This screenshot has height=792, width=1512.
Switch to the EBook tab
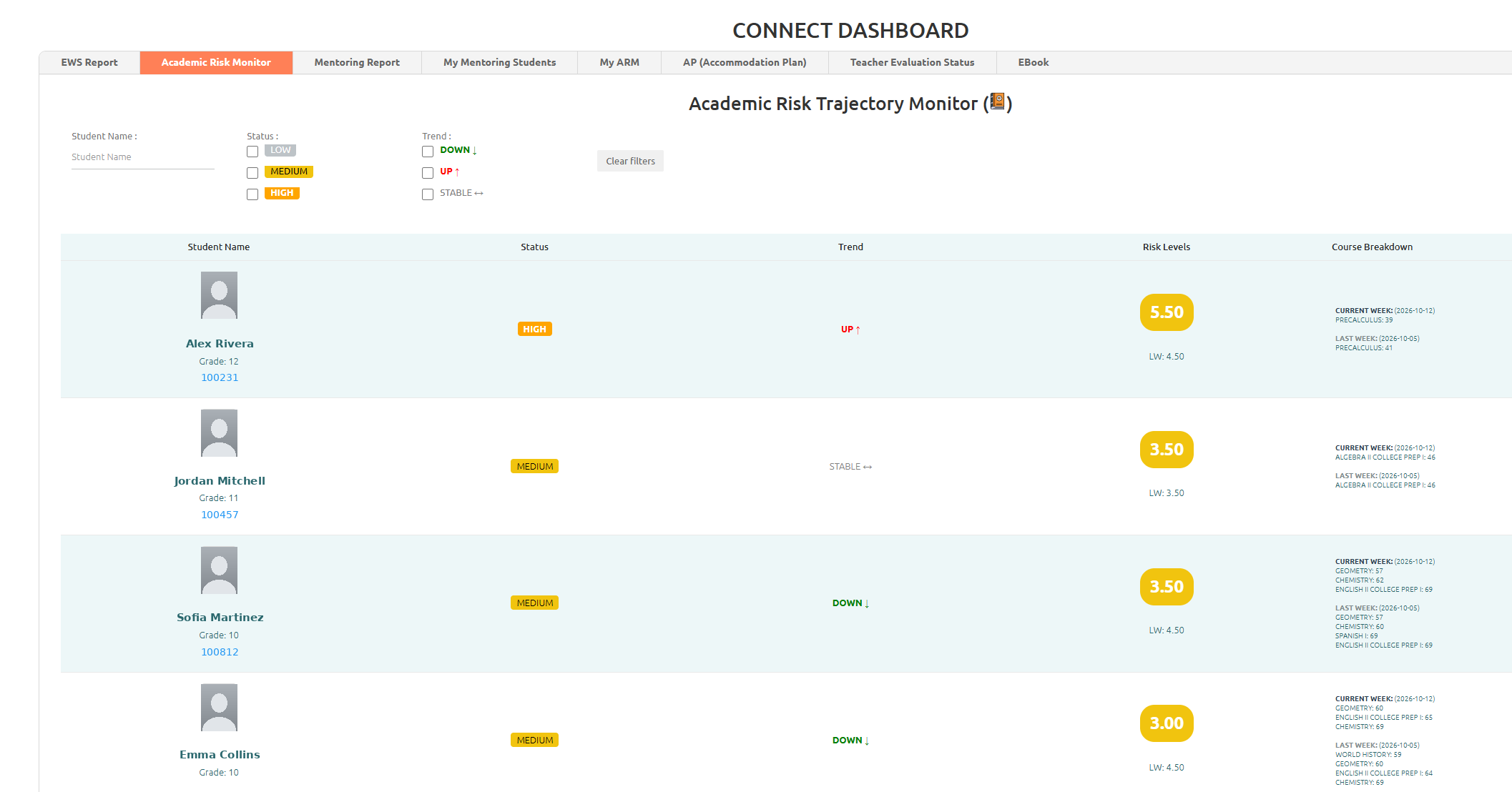coord(1034,62)
